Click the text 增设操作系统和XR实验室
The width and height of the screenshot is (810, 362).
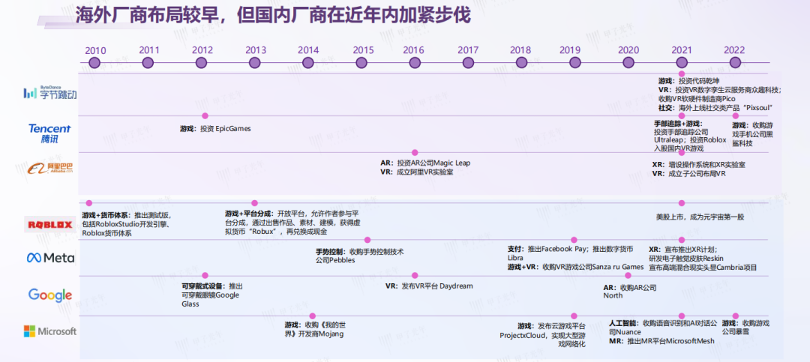tap(707, 165)
